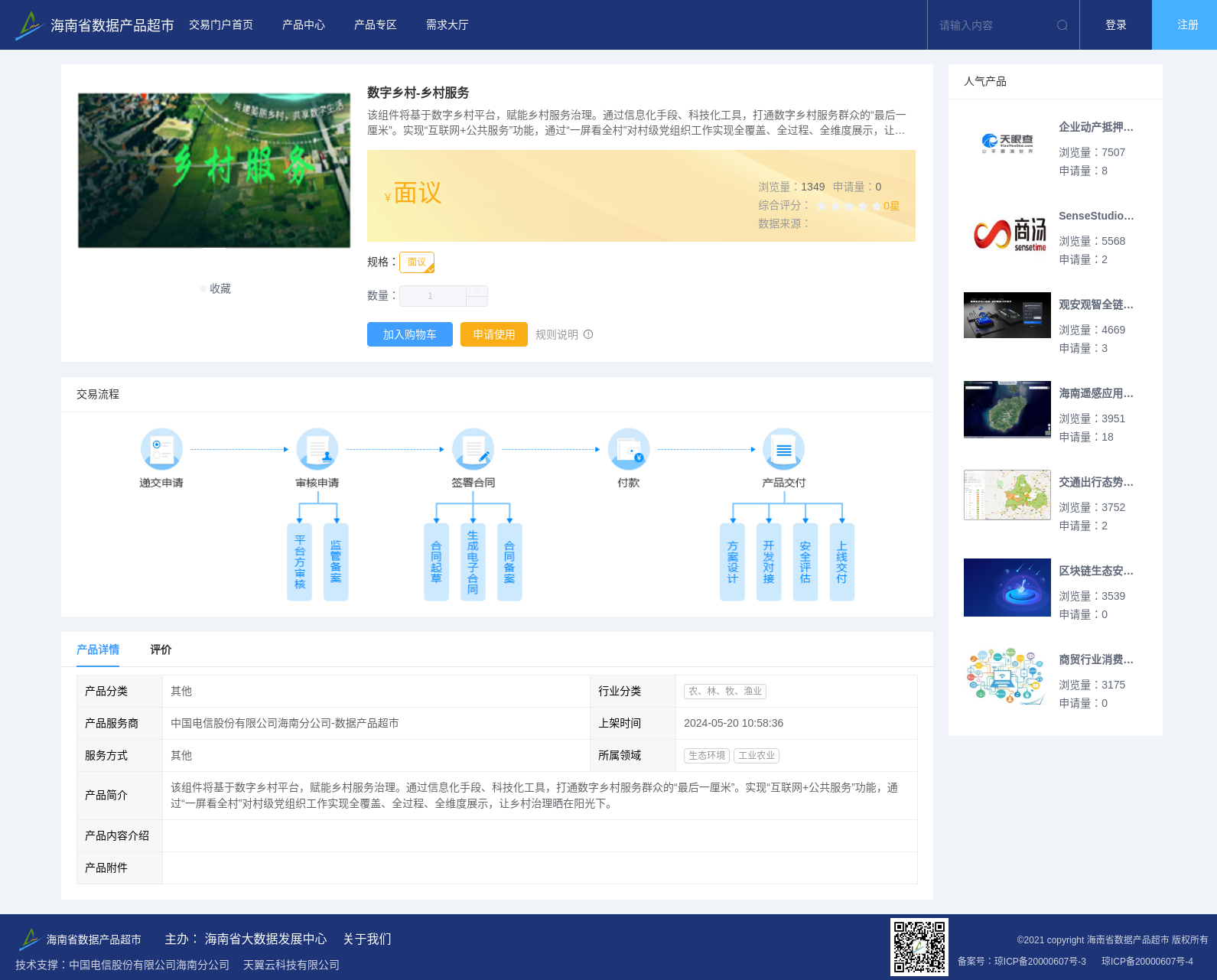This screenshot has height=980, width=1217.
Task: Open the SenseStudio 商汤 product thumbnail
Action: (x=1007, y=233)
